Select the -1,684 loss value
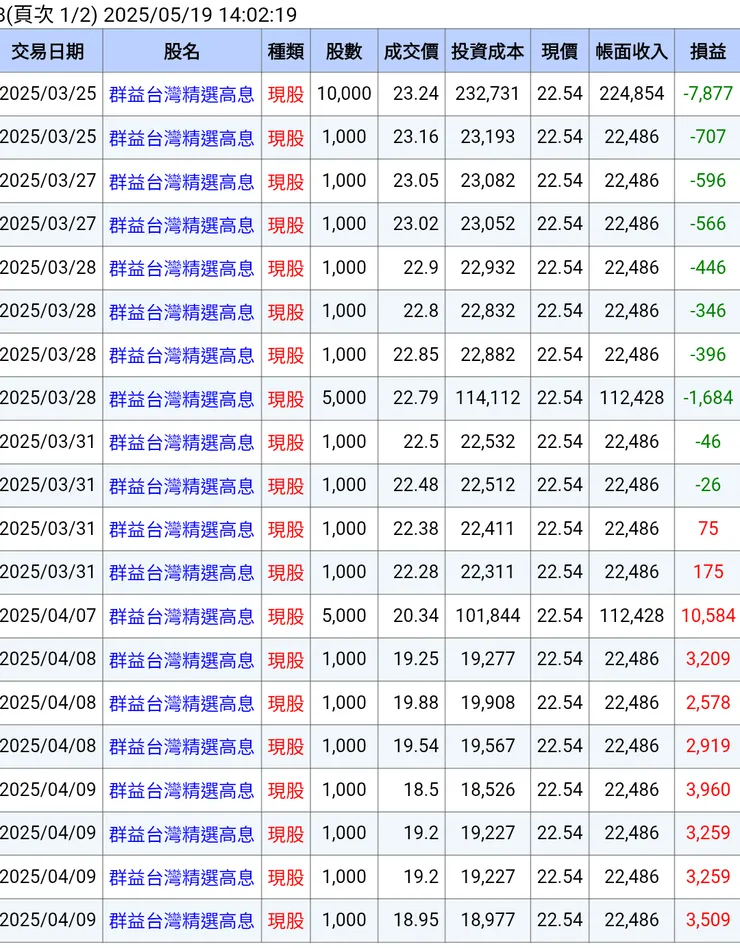Screen dimensions: 740x948 pos(708,398)
